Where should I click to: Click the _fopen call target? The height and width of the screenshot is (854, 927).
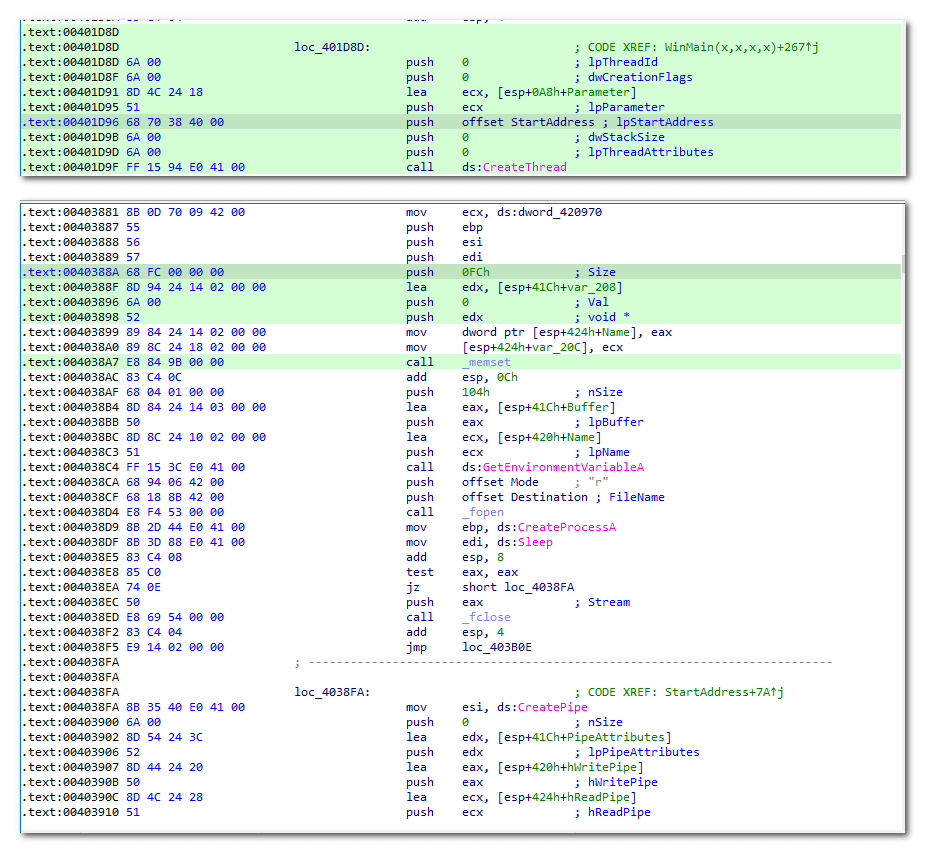tap(482, 512)
